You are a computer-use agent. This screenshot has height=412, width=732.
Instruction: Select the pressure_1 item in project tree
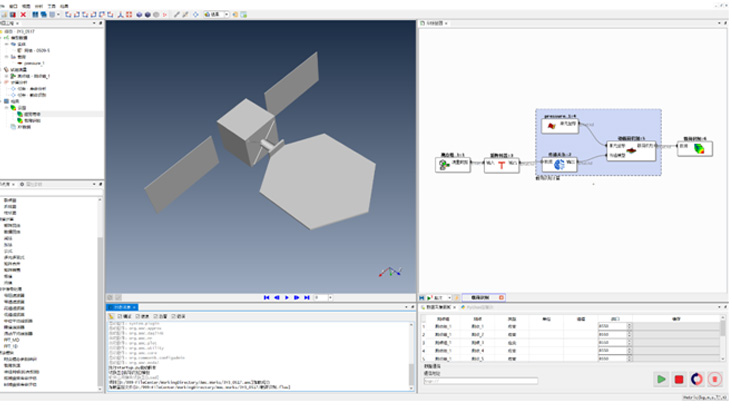(x=34, y=63)
